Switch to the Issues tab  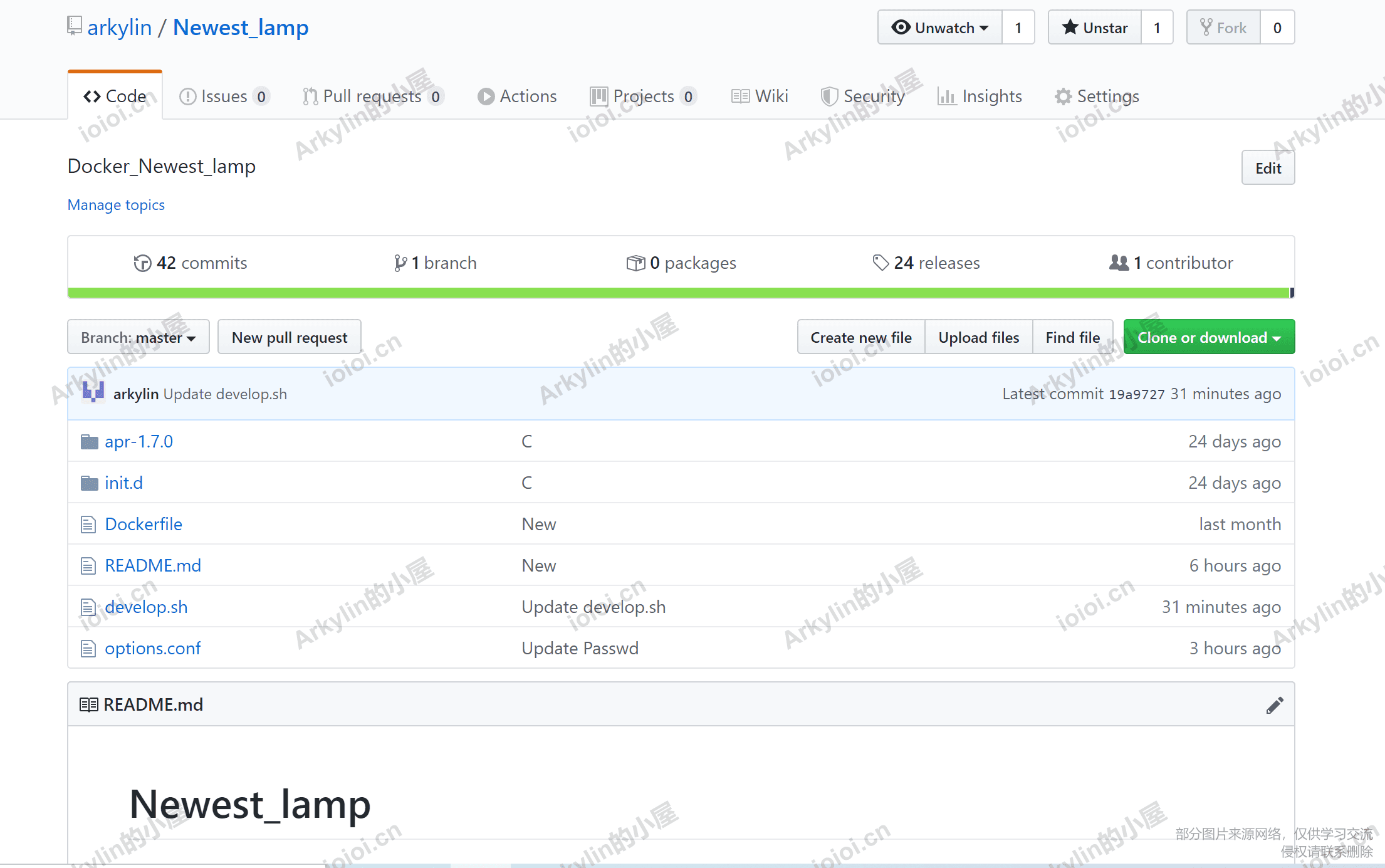click(x=224, y=97)
